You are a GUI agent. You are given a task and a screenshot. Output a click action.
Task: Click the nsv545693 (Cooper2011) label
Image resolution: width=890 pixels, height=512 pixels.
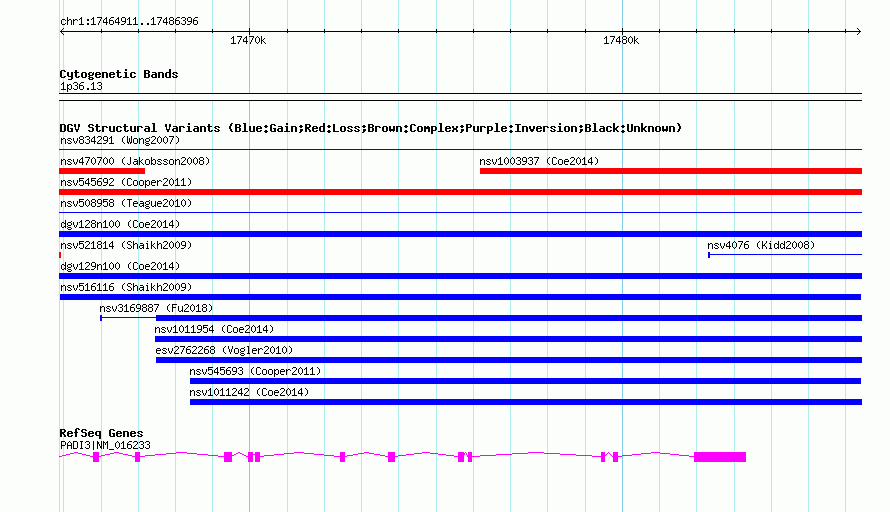[255, 371]
